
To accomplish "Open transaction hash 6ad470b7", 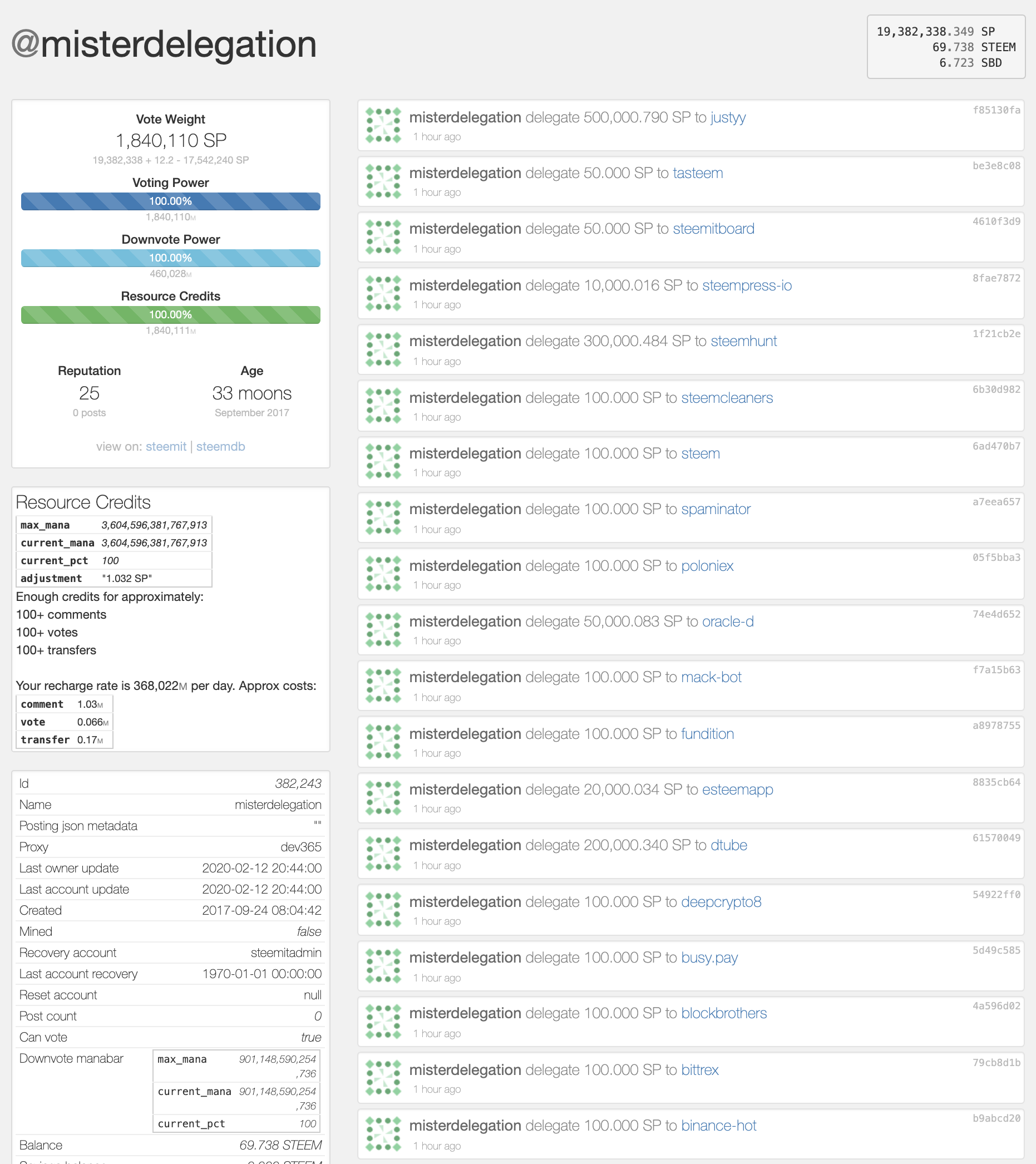I will pyautogui.click(x=996, y=446).
